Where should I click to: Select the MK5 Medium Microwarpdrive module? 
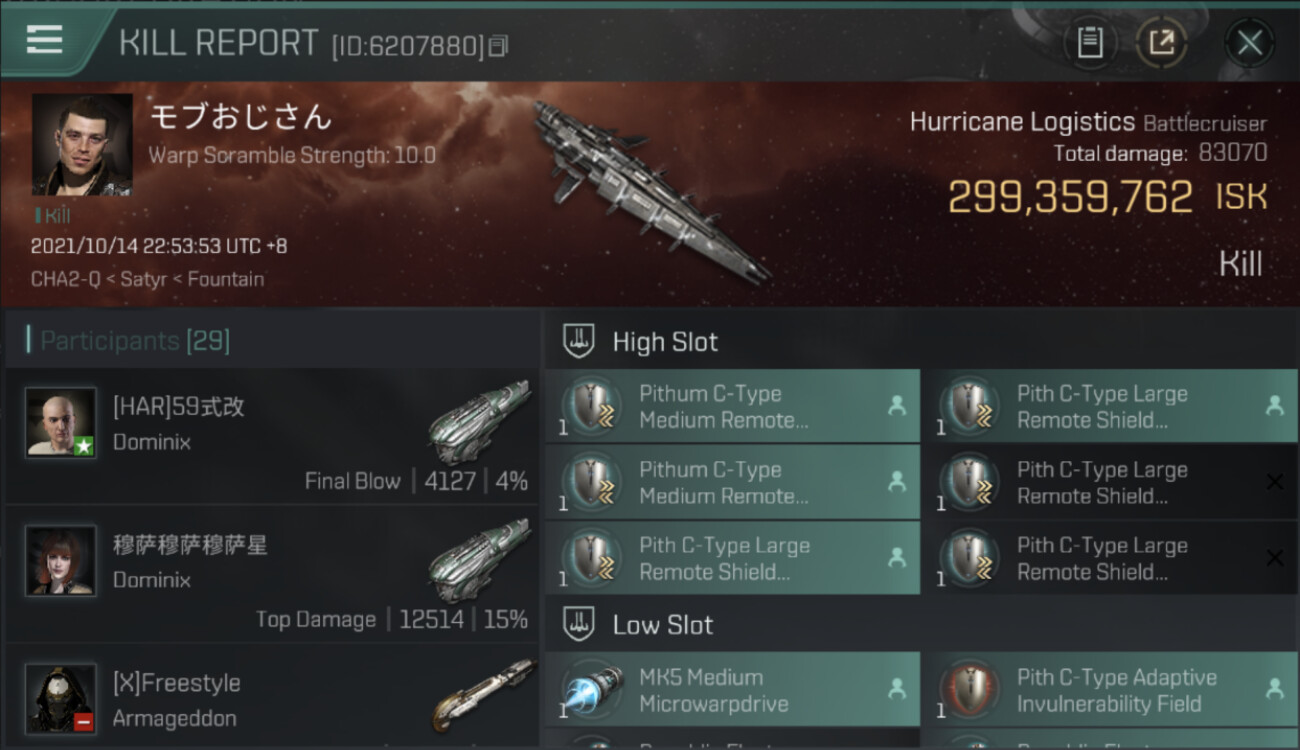[732, 690]
